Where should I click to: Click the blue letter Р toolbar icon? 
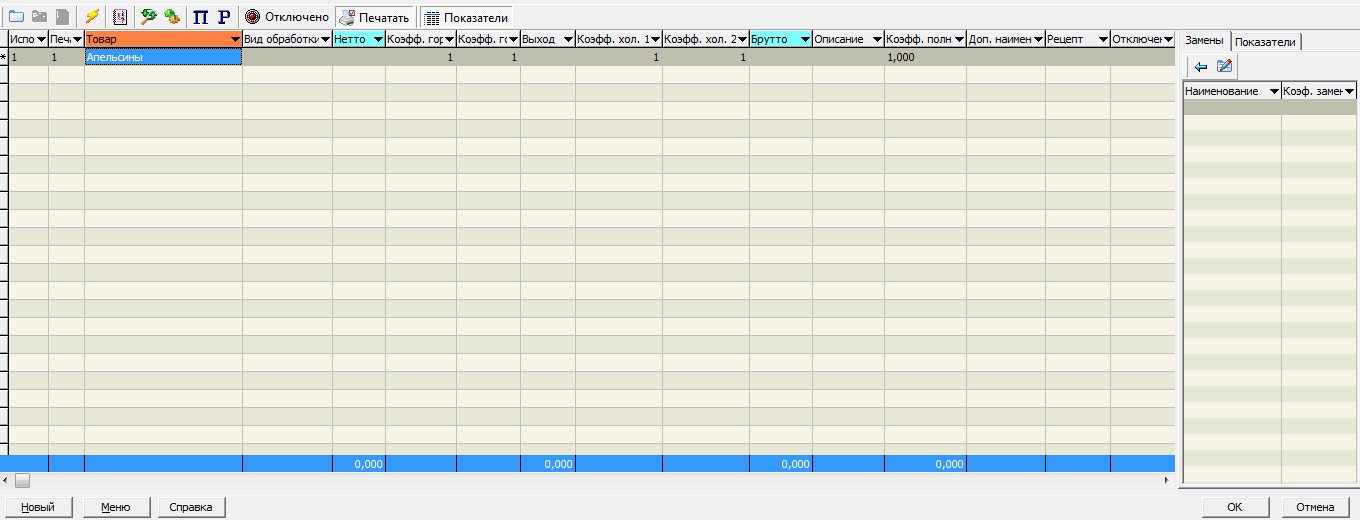click(224, 17)
